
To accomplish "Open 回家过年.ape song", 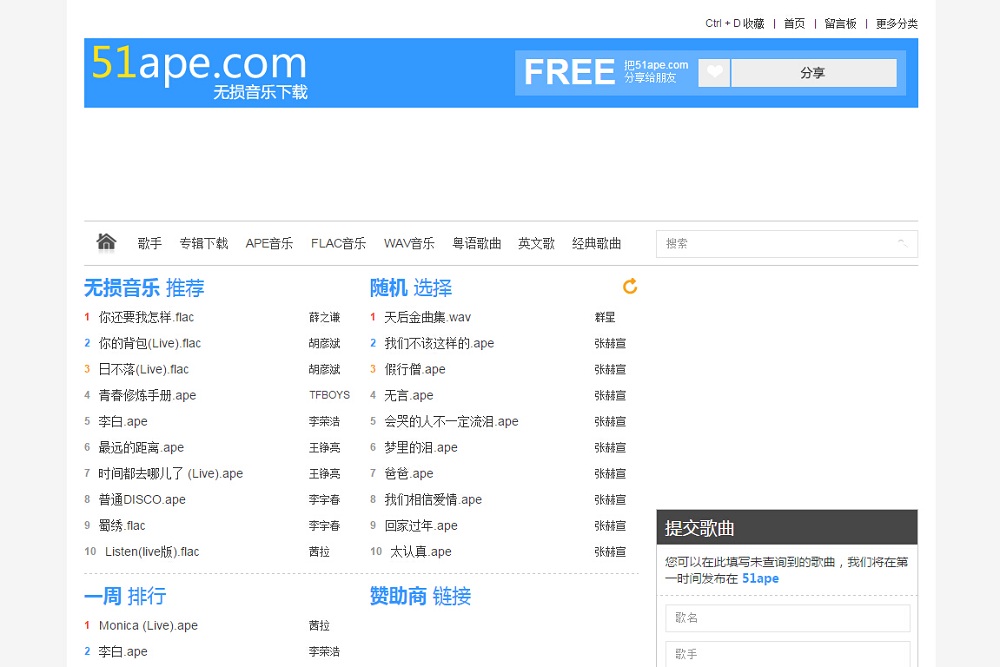I will coord(421,527).
